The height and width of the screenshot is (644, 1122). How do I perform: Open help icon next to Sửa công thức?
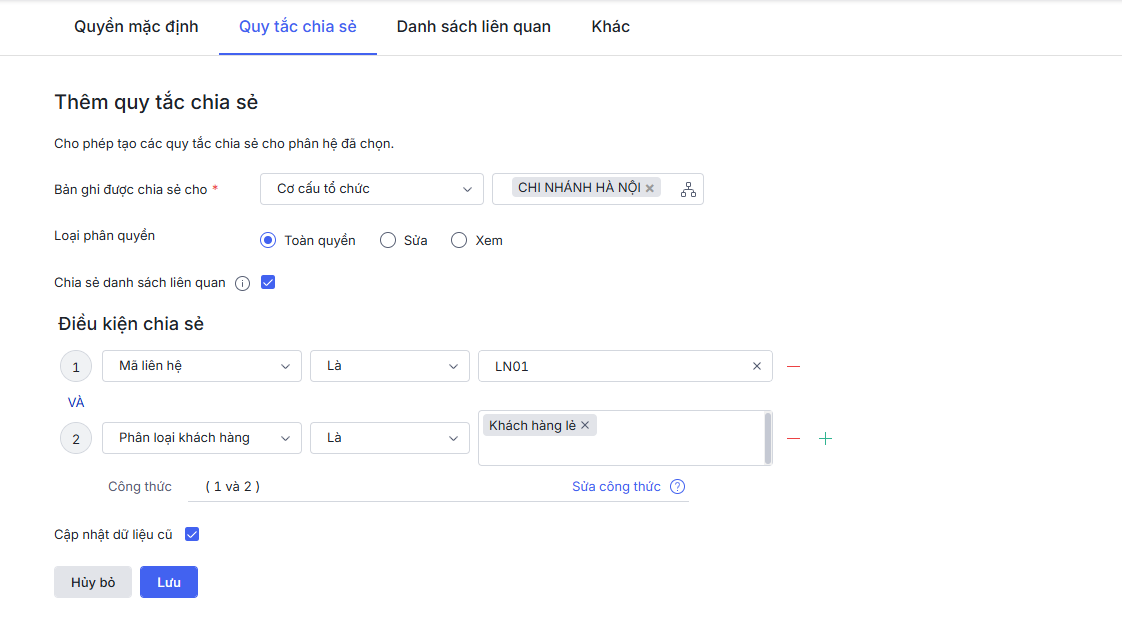click(x=677, y=487)
